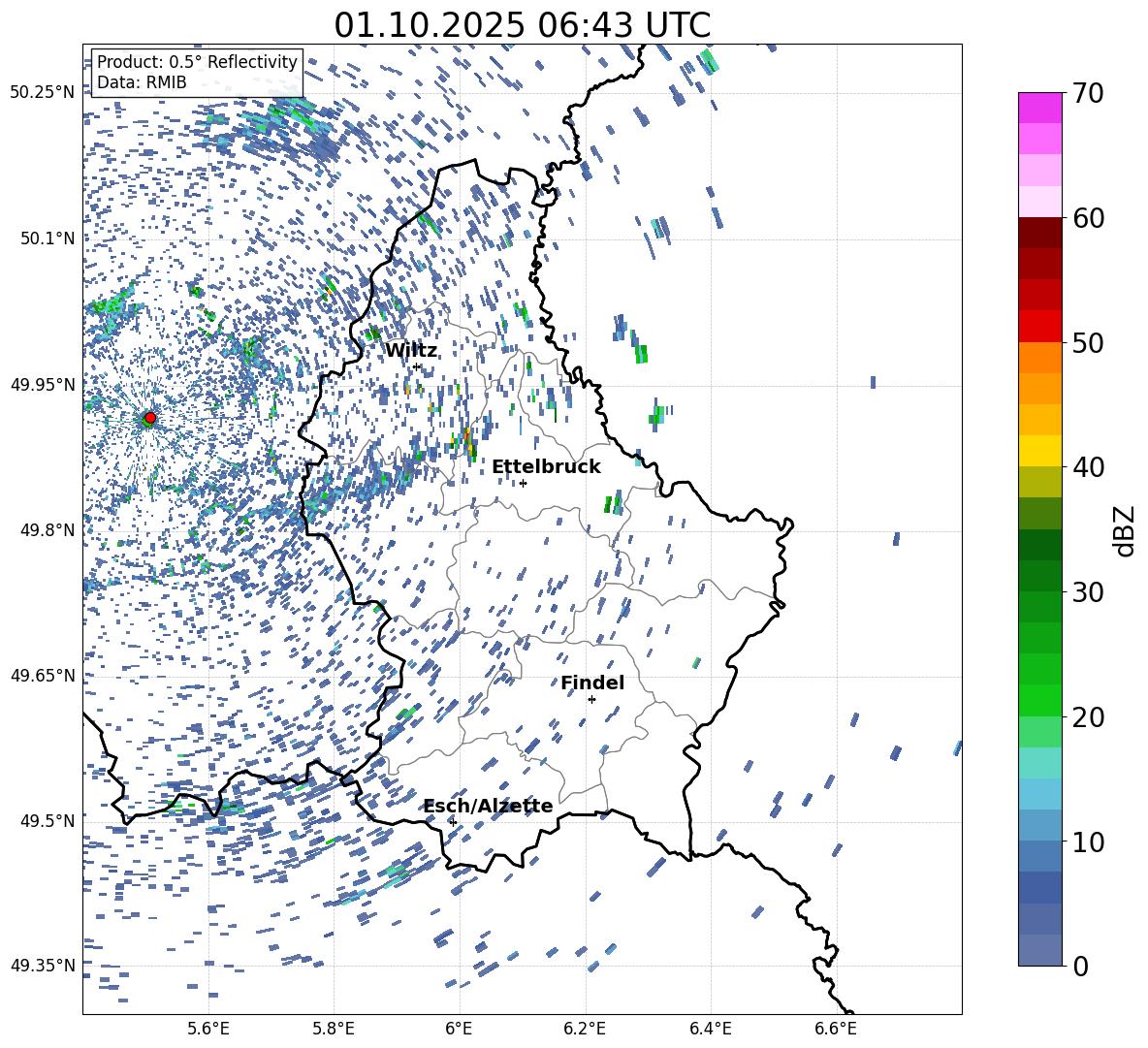
Task: Pick the bright red colorbar segment
Action: coord(1040,326)
